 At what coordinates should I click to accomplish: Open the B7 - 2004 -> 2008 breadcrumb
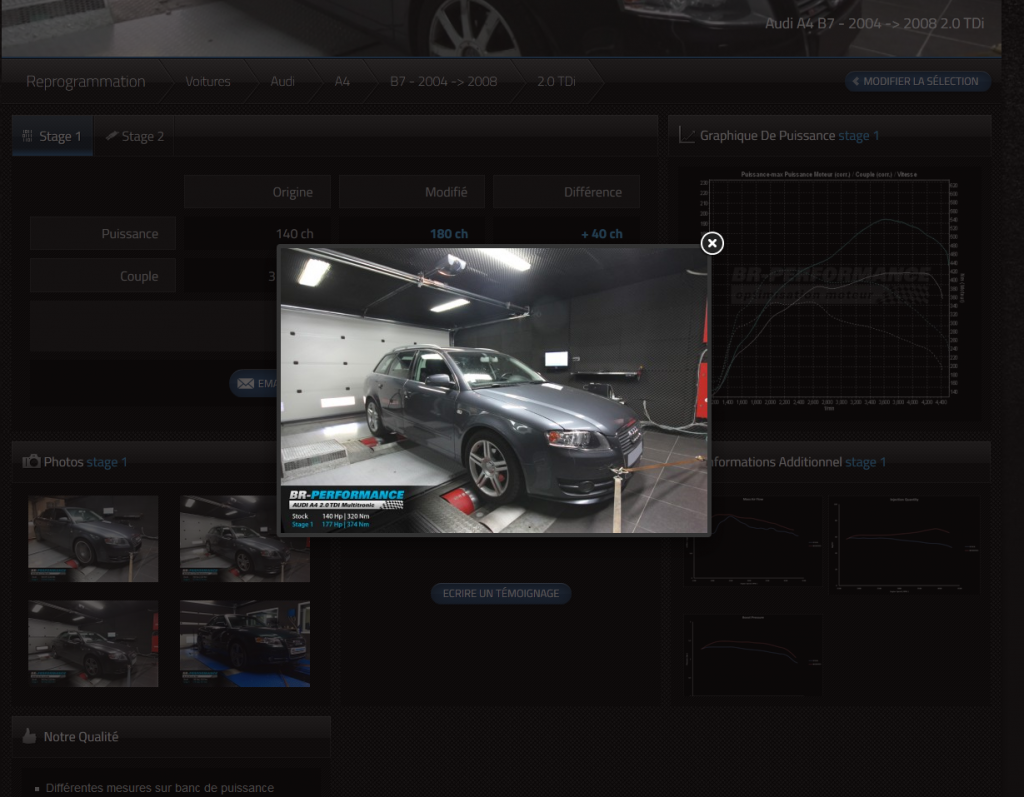pos(443,81)
